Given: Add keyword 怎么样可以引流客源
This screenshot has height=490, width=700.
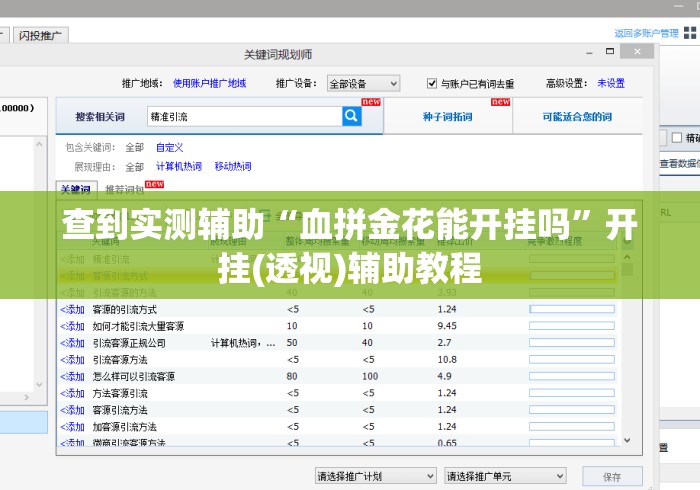Looking at the screenshot, I should tap(72, 376).
